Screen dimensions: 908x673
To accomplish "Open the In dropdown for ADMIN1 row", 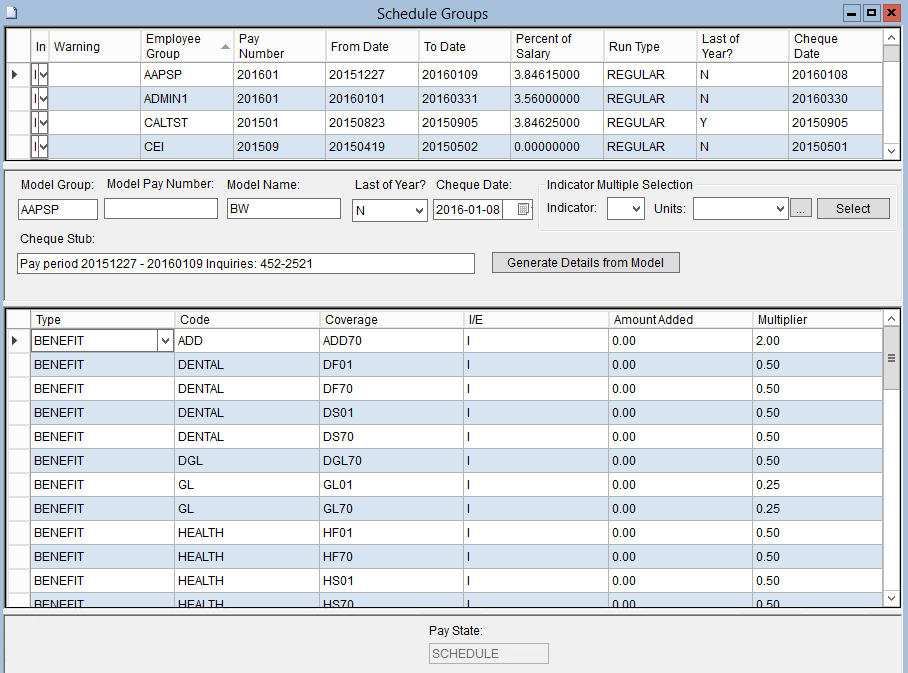I will click(42, 99).
